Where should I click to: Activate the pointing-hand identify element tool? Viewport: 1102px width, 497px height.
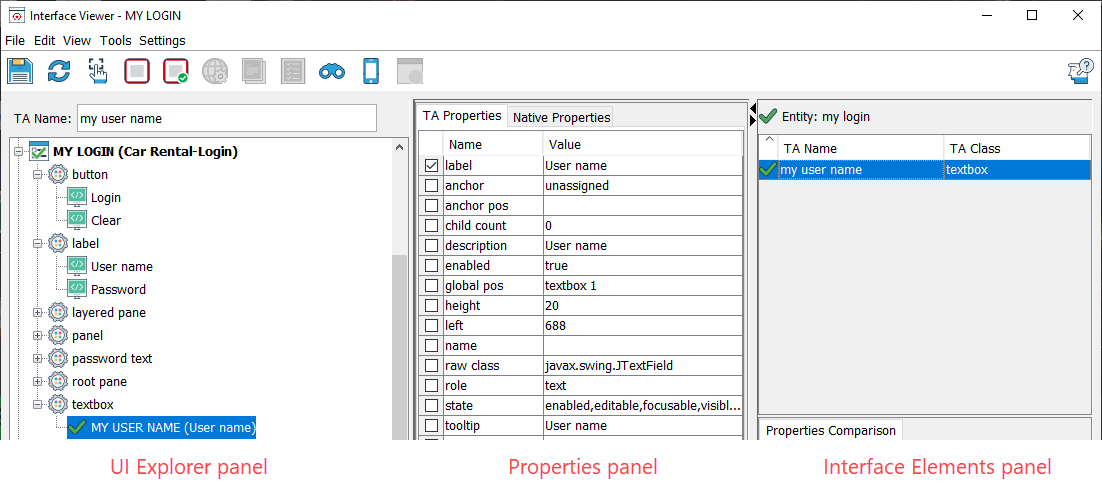click(98, 71)
